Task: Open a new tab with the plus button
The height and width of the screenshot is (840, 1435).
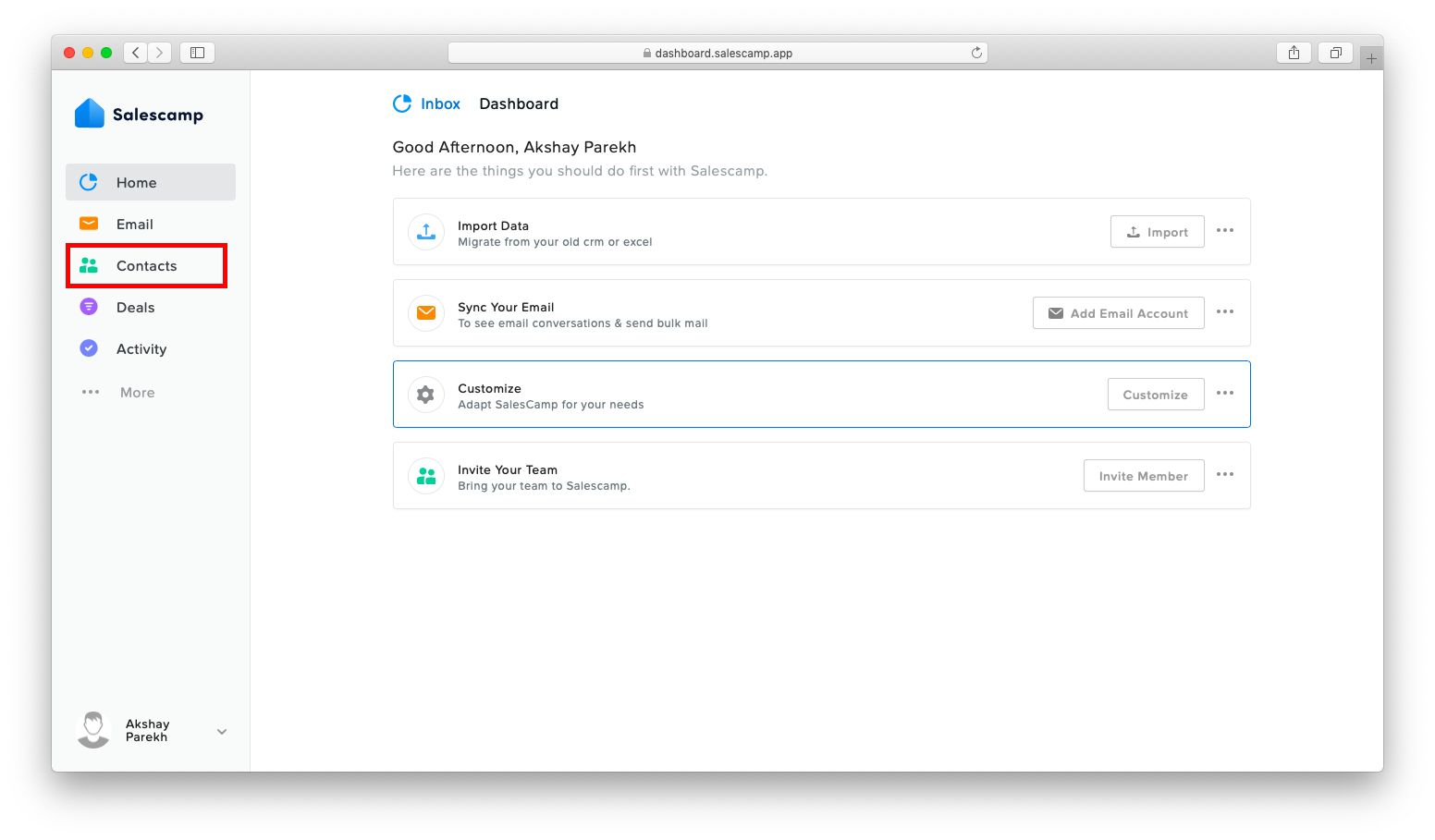Action: [1371, 58]
